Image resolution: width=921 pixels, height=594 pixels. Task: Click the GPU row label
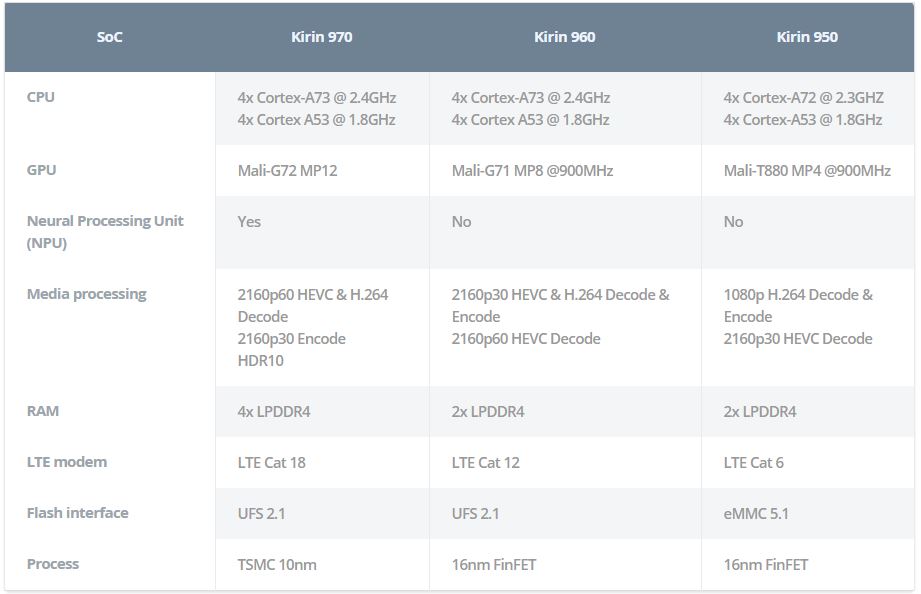click(x=41, y=170)
